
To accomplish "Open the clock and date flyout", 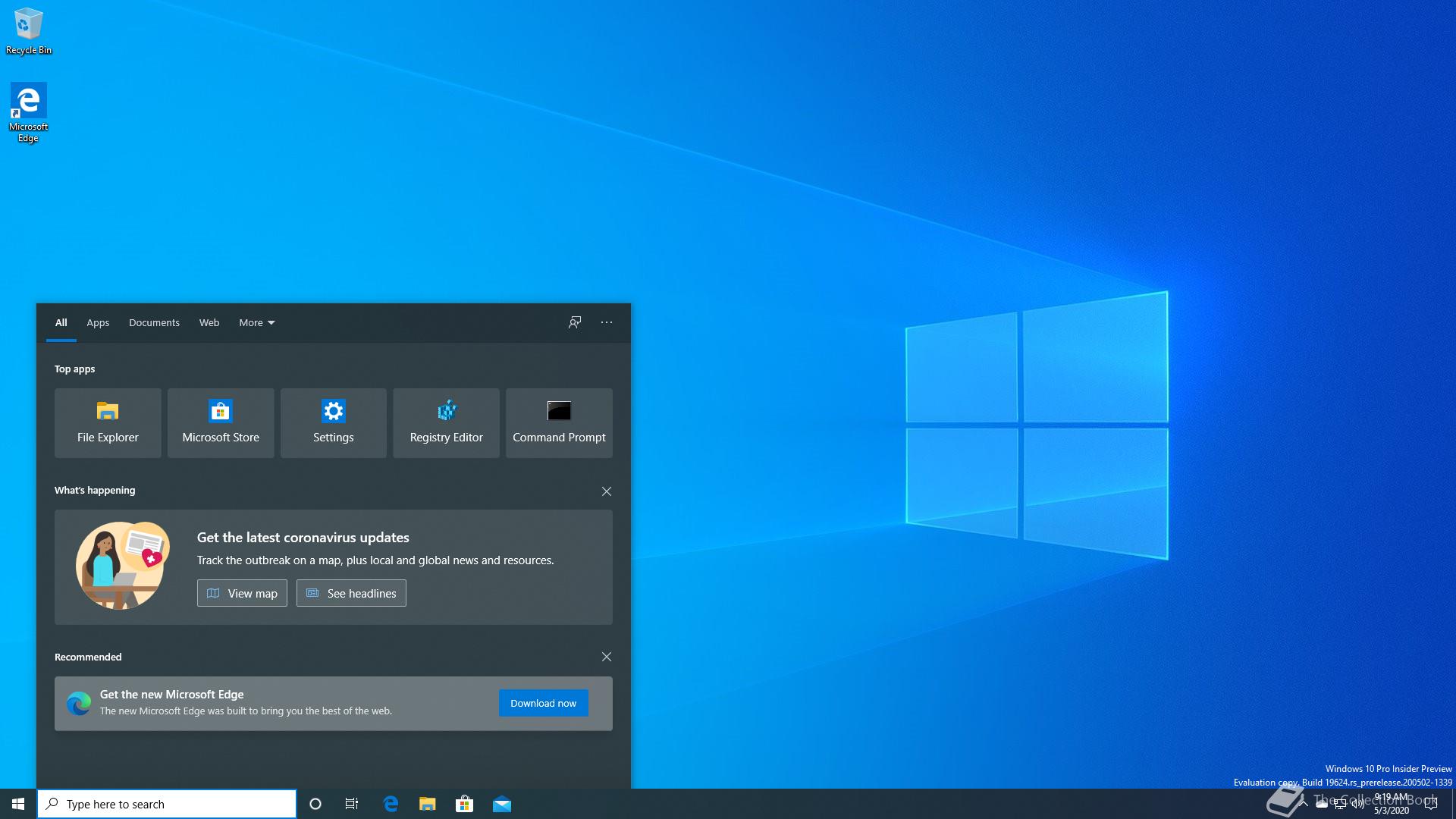I will (1392, 804).
